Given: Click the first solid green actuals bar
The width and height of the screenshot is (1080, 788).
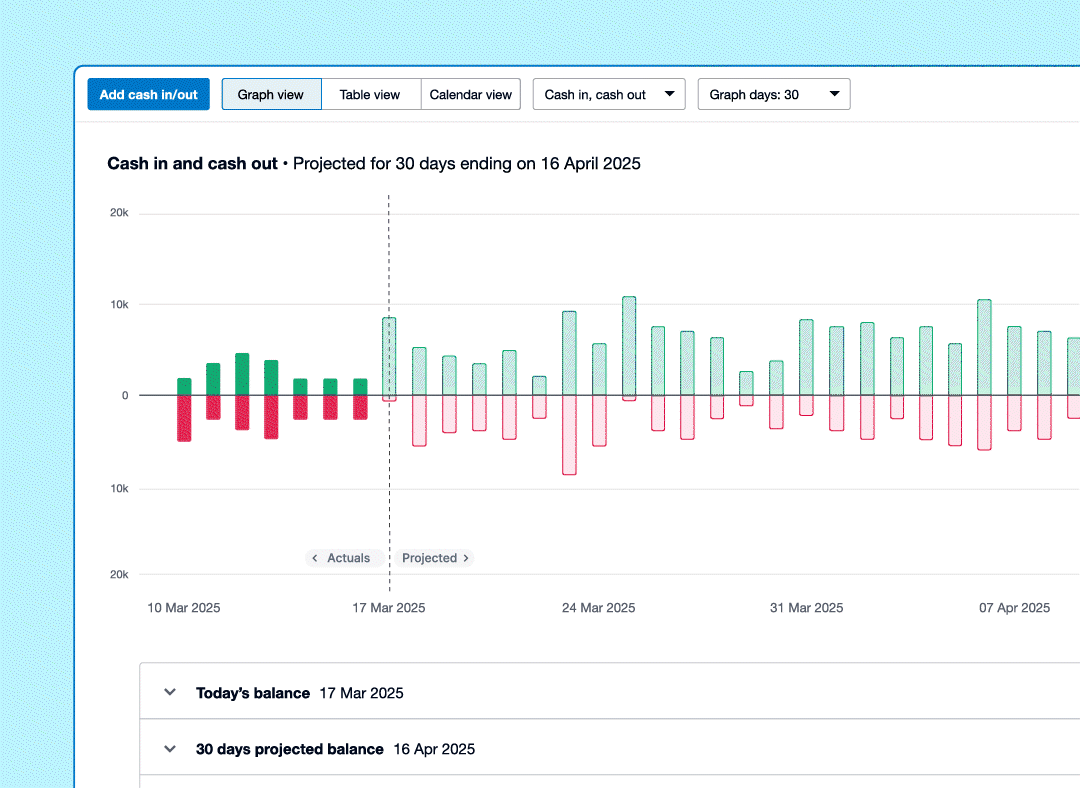Looking at the screenshot, I should [184, 387].
